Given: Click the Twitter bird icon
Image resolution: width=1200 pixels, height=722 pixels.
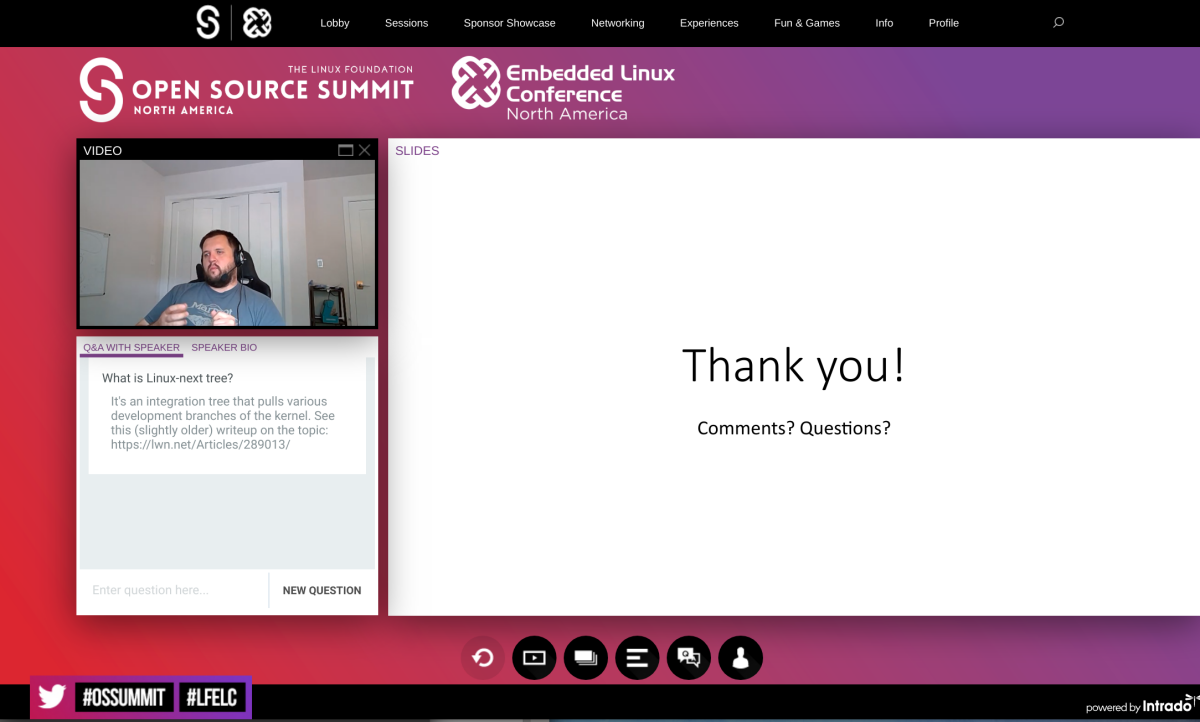Looking at the screenshot, I should point(52,697).
